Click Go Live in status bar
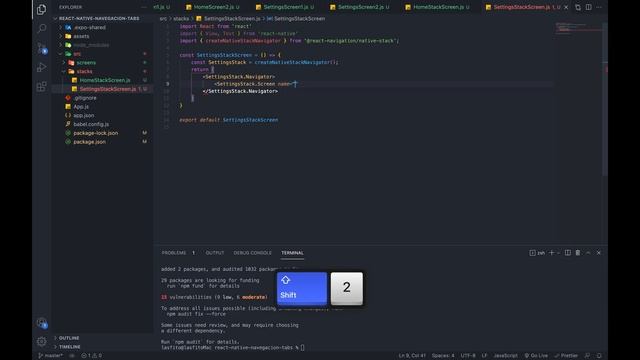Screen dimensions: 640x360 point(536,356)
